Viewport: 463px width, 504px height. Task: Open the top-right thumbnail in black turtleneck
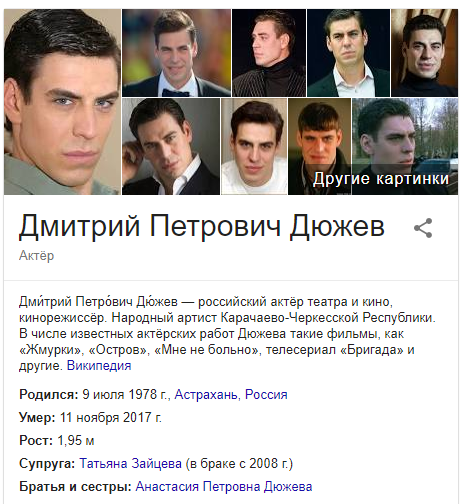tap(425, 53)
